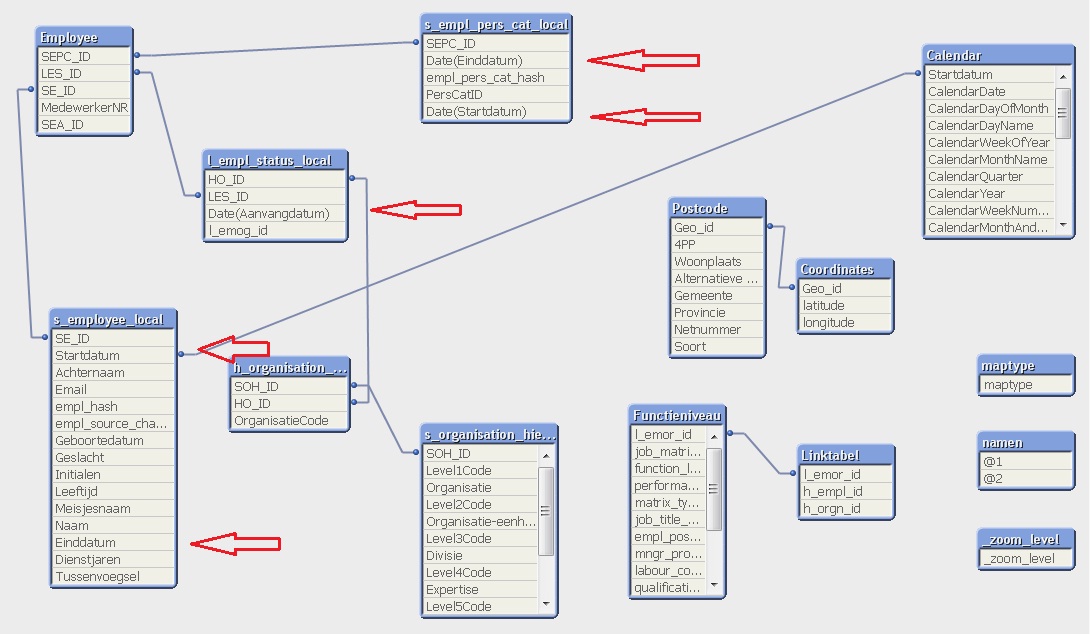Click Startdatum field in s_employee_local
This screenshot has width=1090, height=634.
point(113,355)
